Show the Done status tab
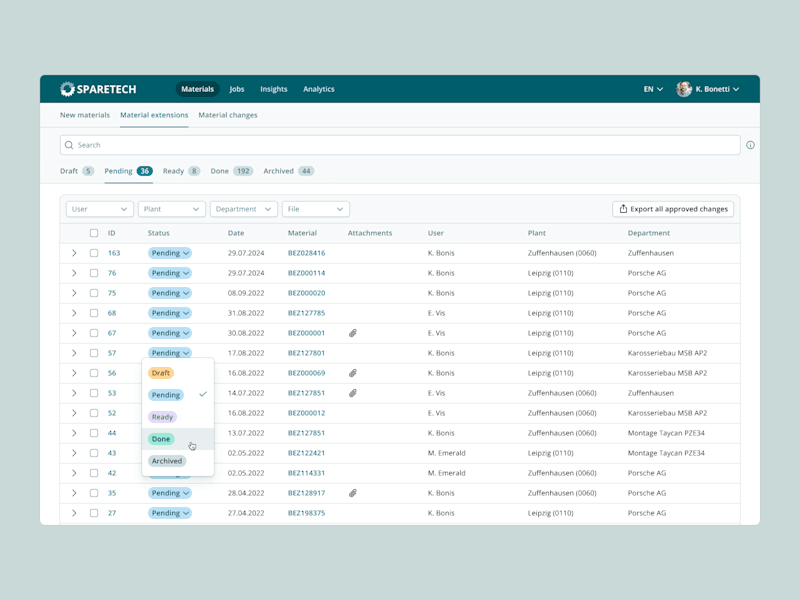800x600 pixels. coord(232,171)
